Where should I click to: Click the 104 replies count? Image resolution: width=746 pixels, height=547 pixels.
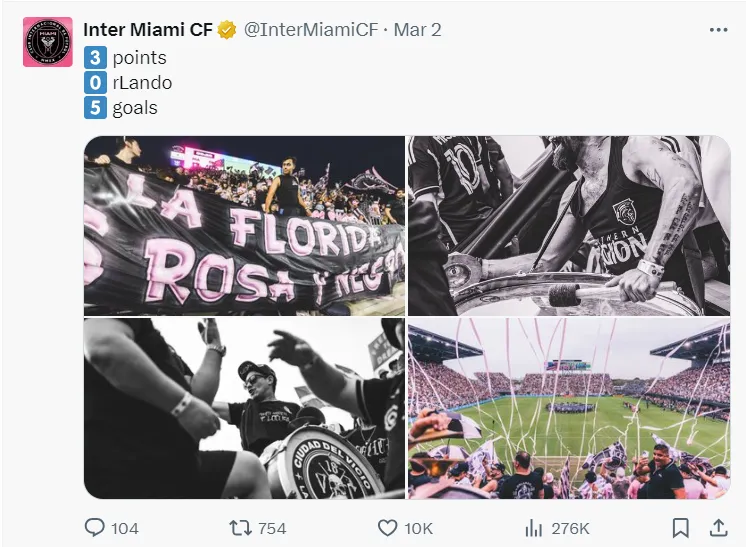pyautogui.click(x=125, y=528)
